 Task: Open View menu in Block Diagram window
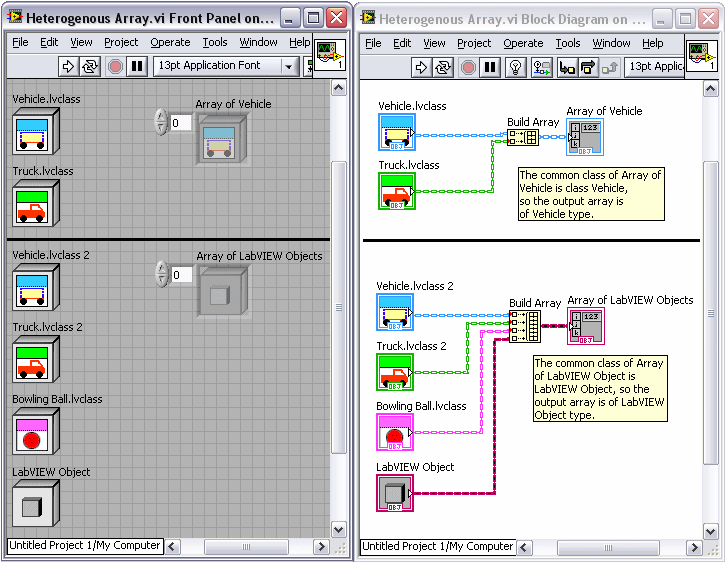tap(434, 43)
